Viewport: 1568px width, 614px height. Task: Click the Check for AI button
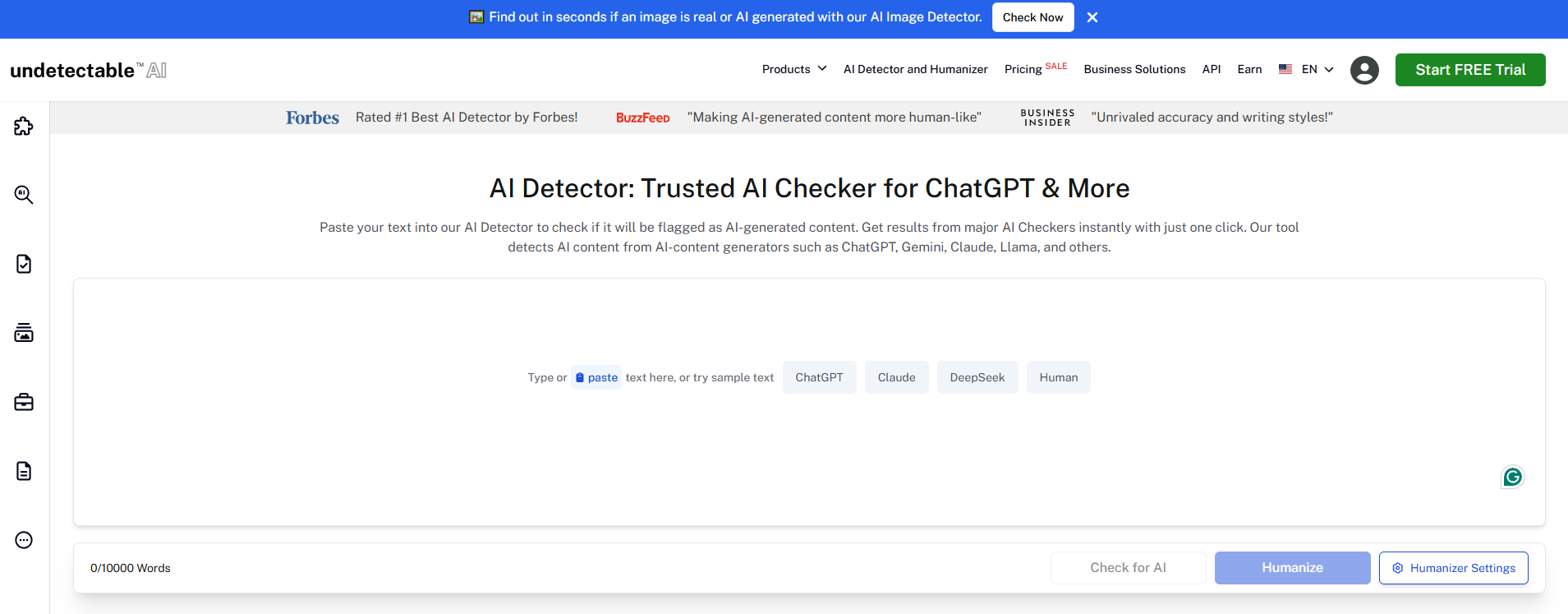[1128, 568]
